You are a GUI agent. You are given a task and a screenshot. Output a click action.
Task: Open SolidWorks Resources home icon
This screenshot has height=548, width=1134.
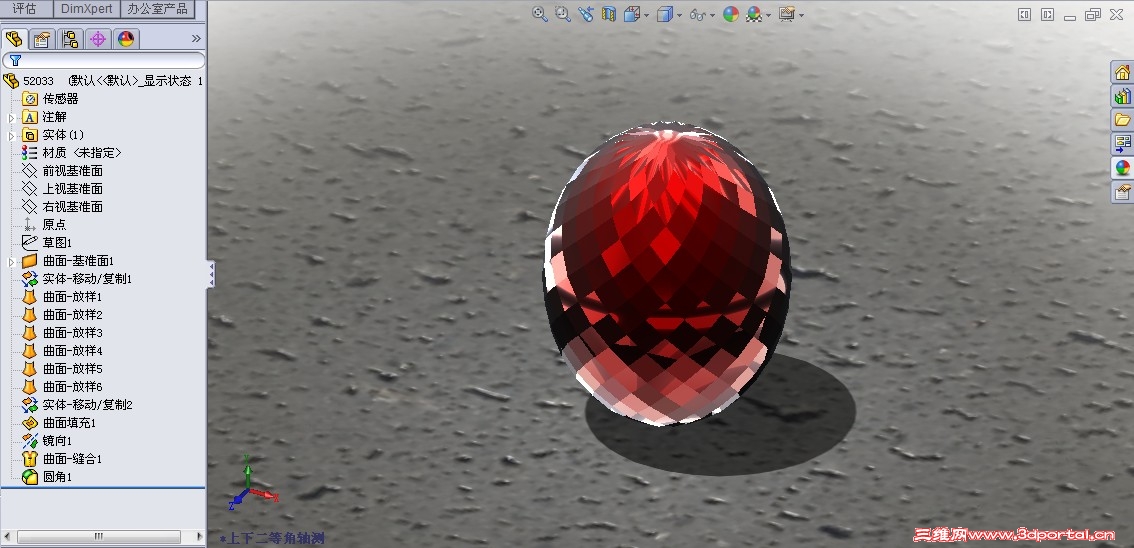(x=1122, y=72)
